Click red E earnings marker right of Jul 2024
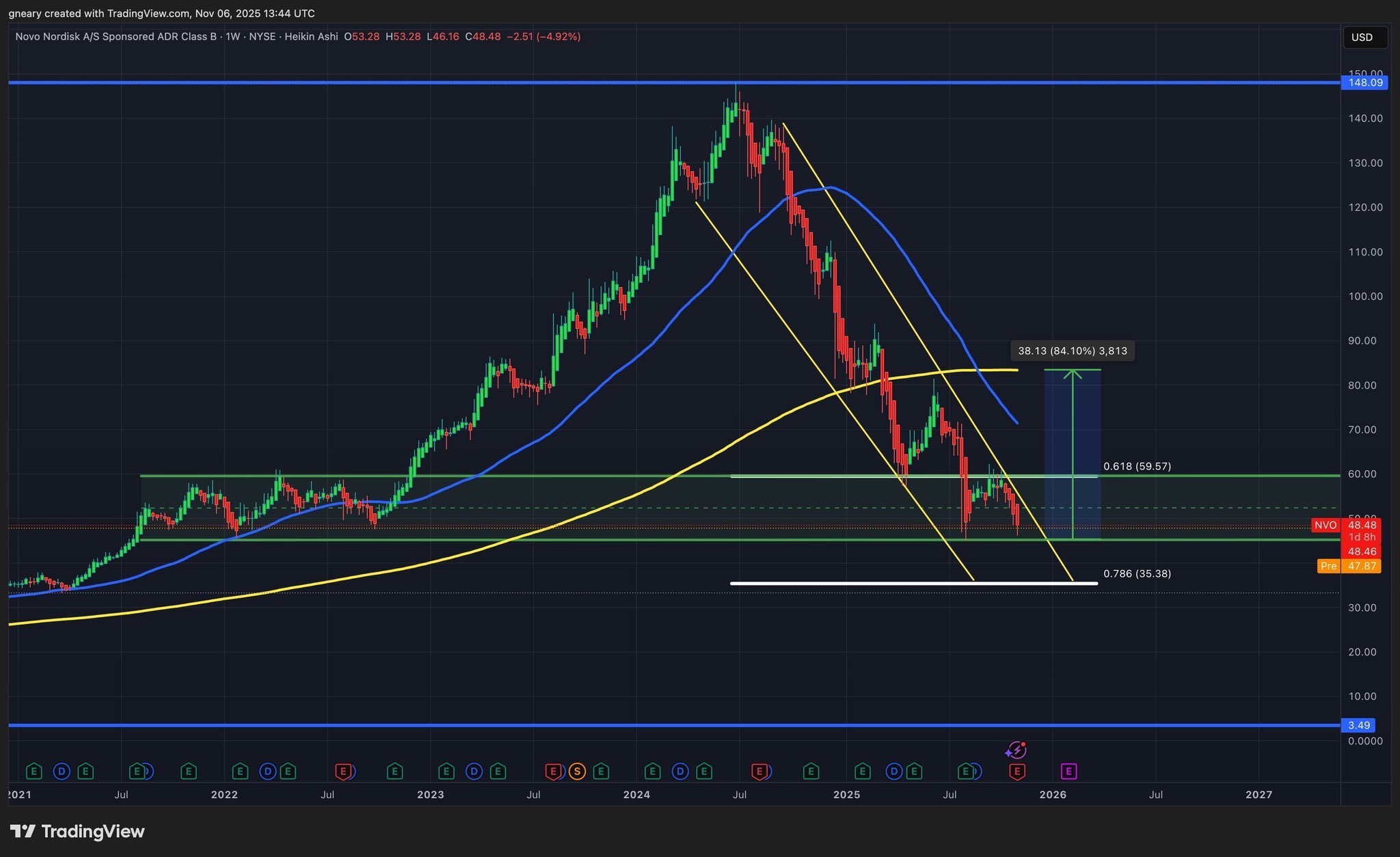1400x857 pixels. tap(759, 772)
